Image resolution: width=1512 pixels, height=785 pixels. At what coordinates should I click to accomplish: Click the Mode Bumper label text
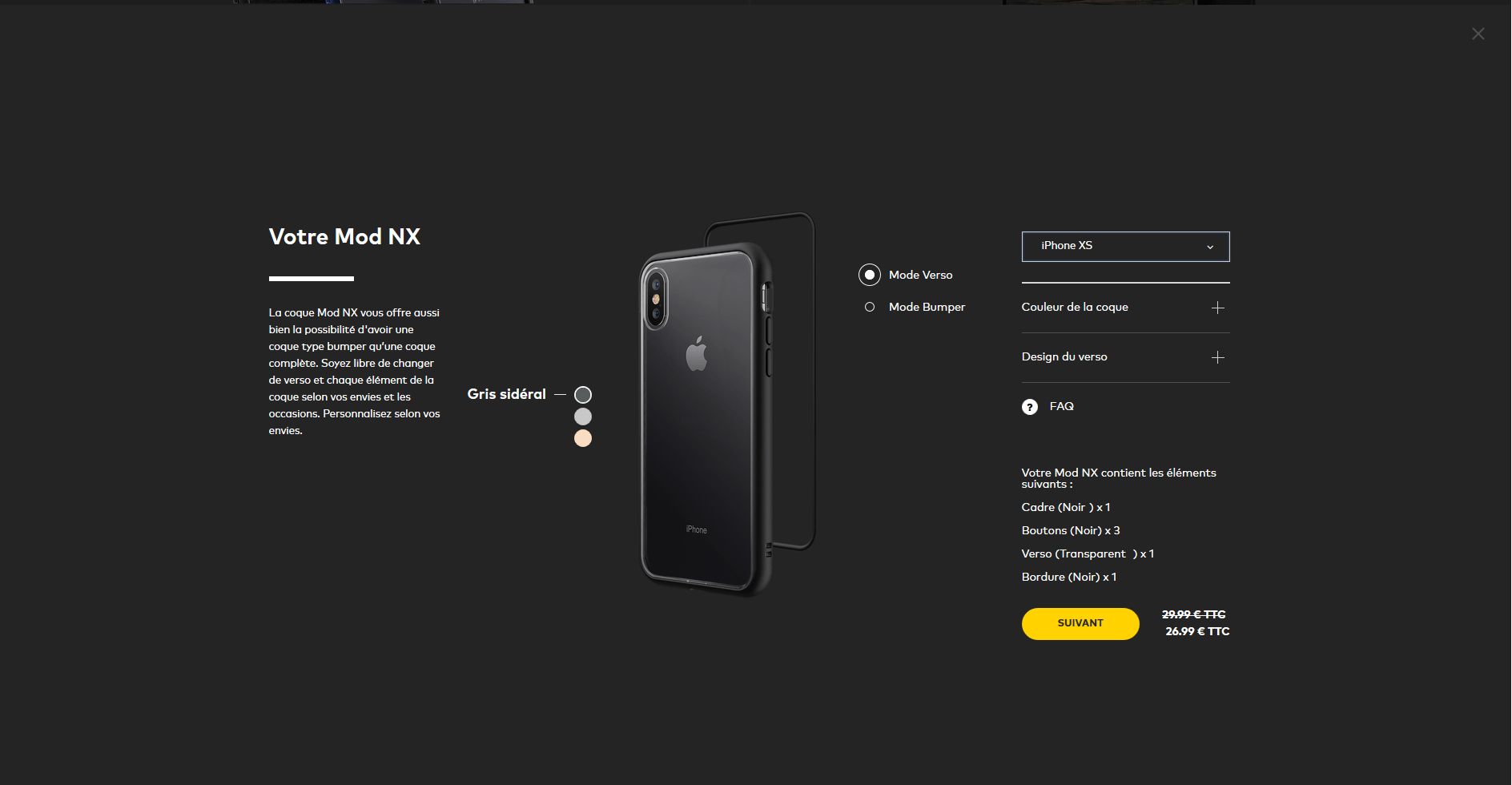click(927, 307)
